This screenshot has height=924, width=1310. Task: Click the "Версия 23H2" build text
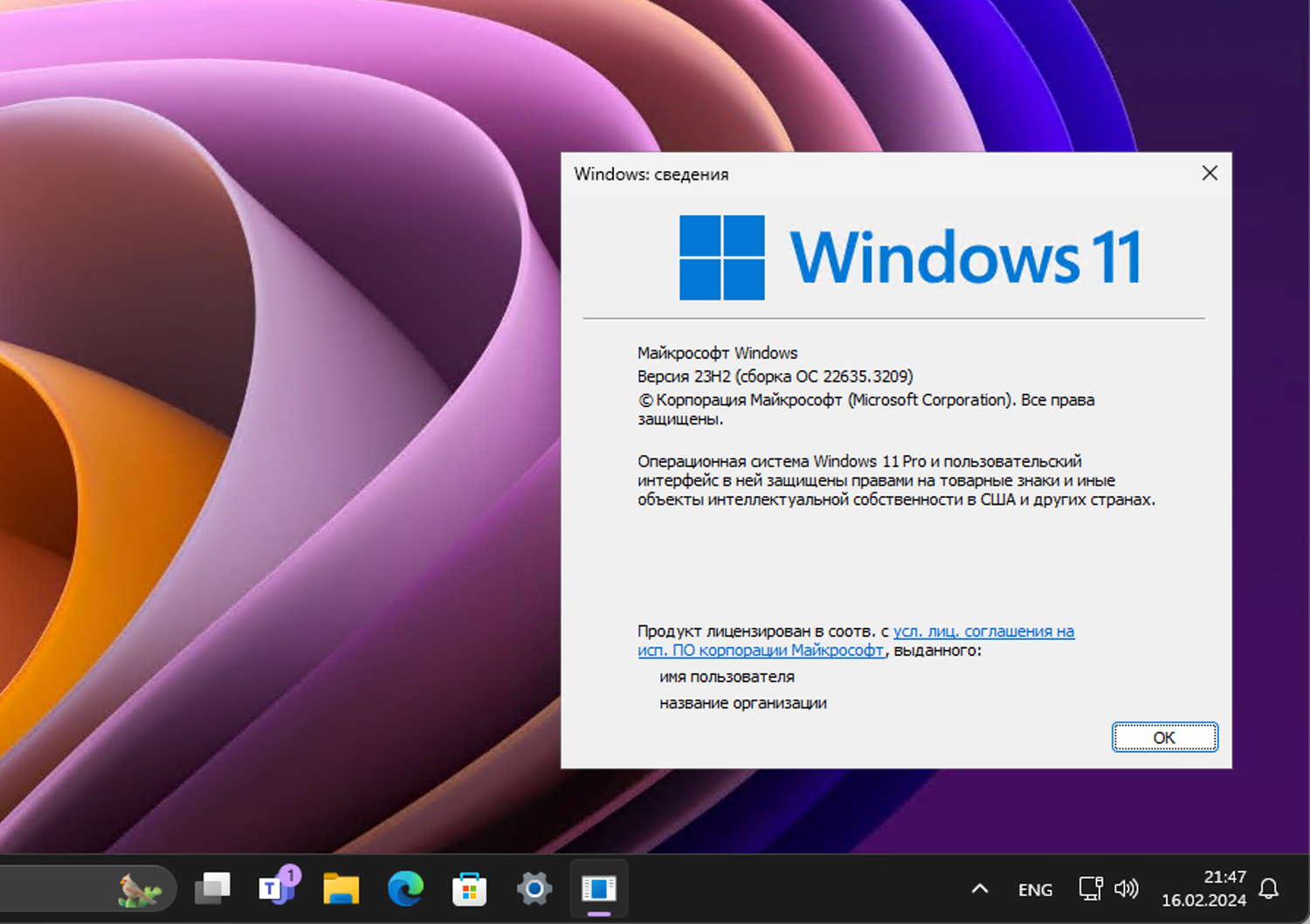[x=776, y=376]
